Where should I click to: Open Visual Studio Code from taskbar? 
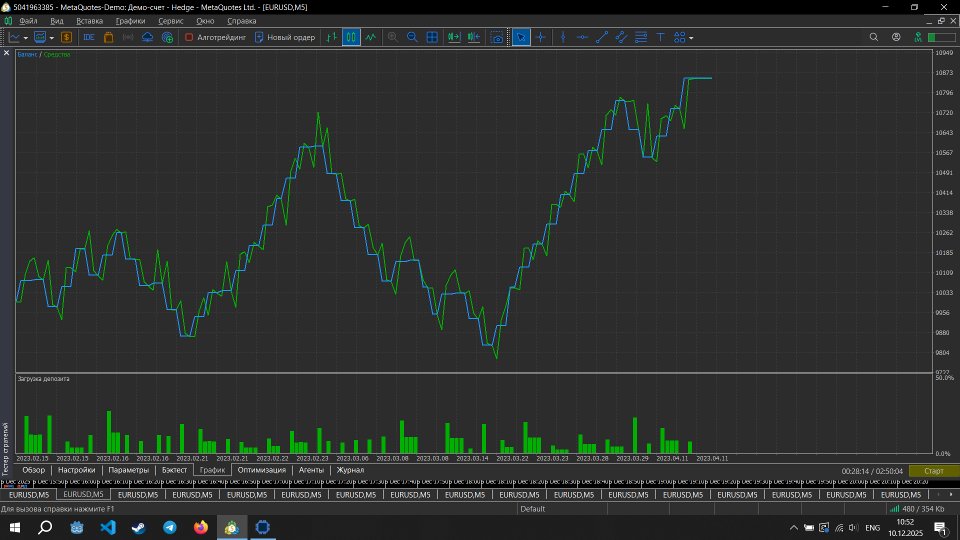(x=108, y=527)
